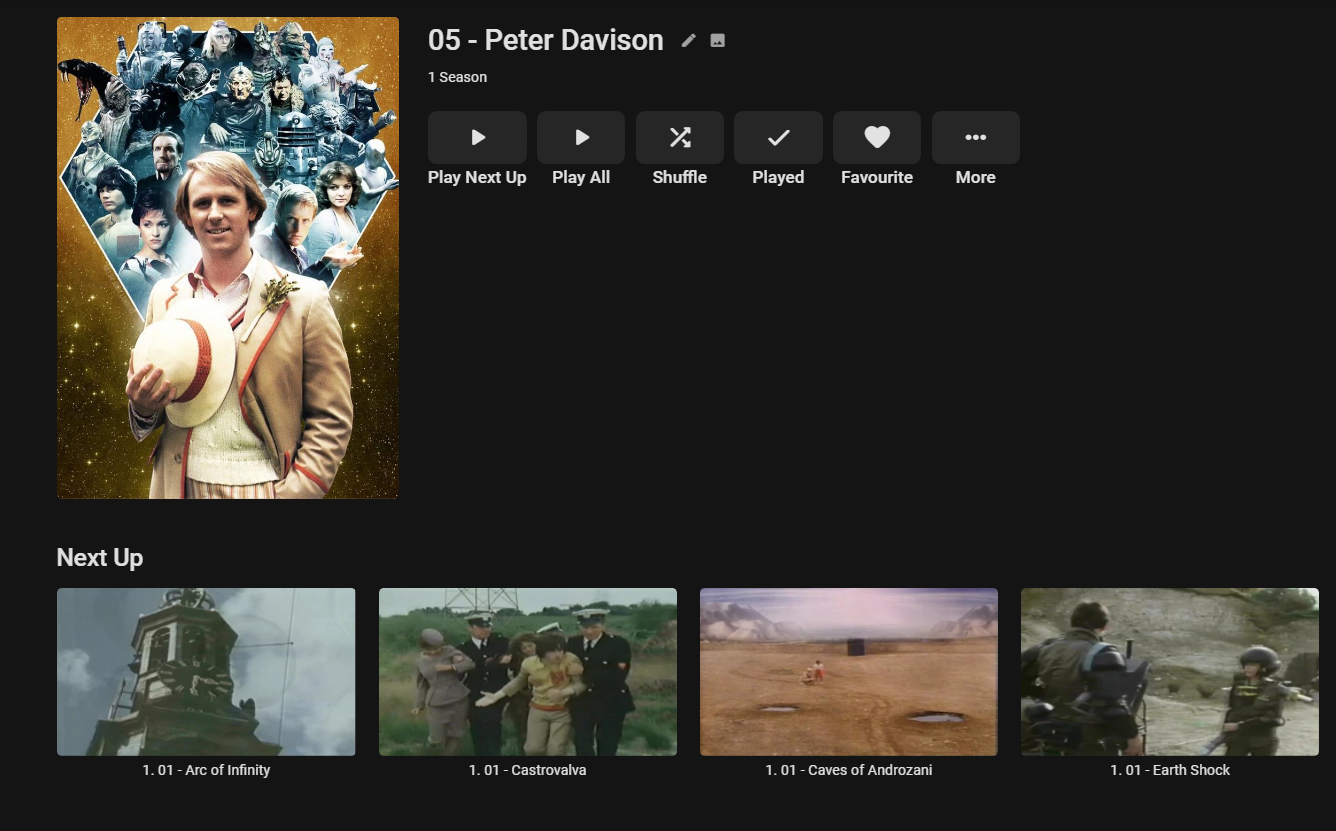Open Castrovalva episode thumbnail

(x=528, y=672)
